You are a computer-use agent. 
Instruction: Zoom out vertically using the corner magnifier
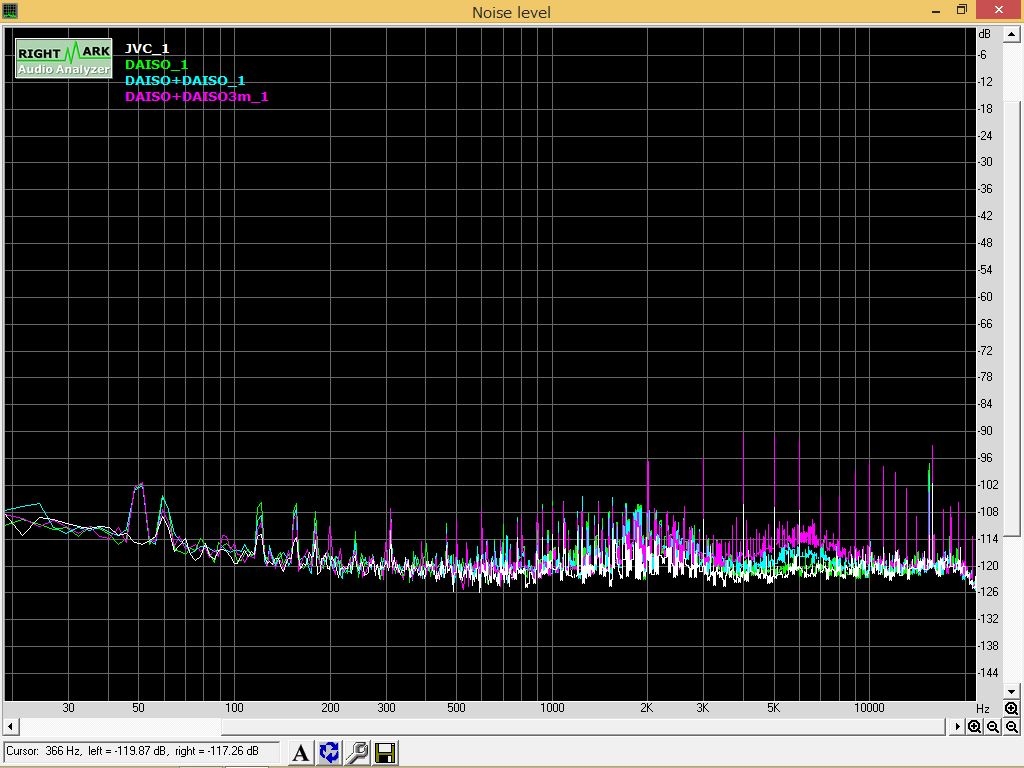1012,727
